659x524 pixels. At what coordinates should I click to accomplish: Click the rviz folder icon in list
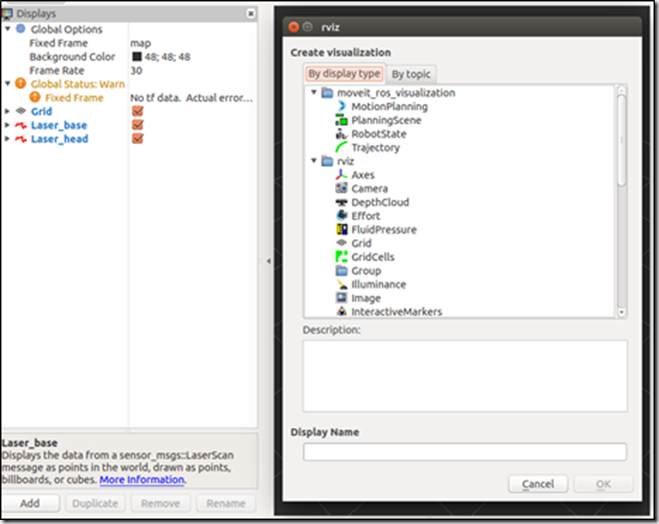coord(327,161)
